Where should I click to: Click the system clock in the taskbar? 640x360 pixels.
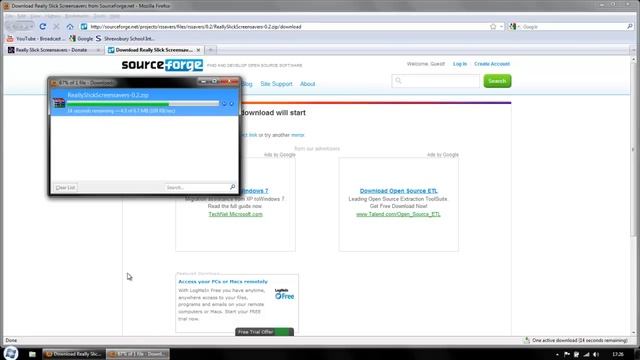point(618,354)
